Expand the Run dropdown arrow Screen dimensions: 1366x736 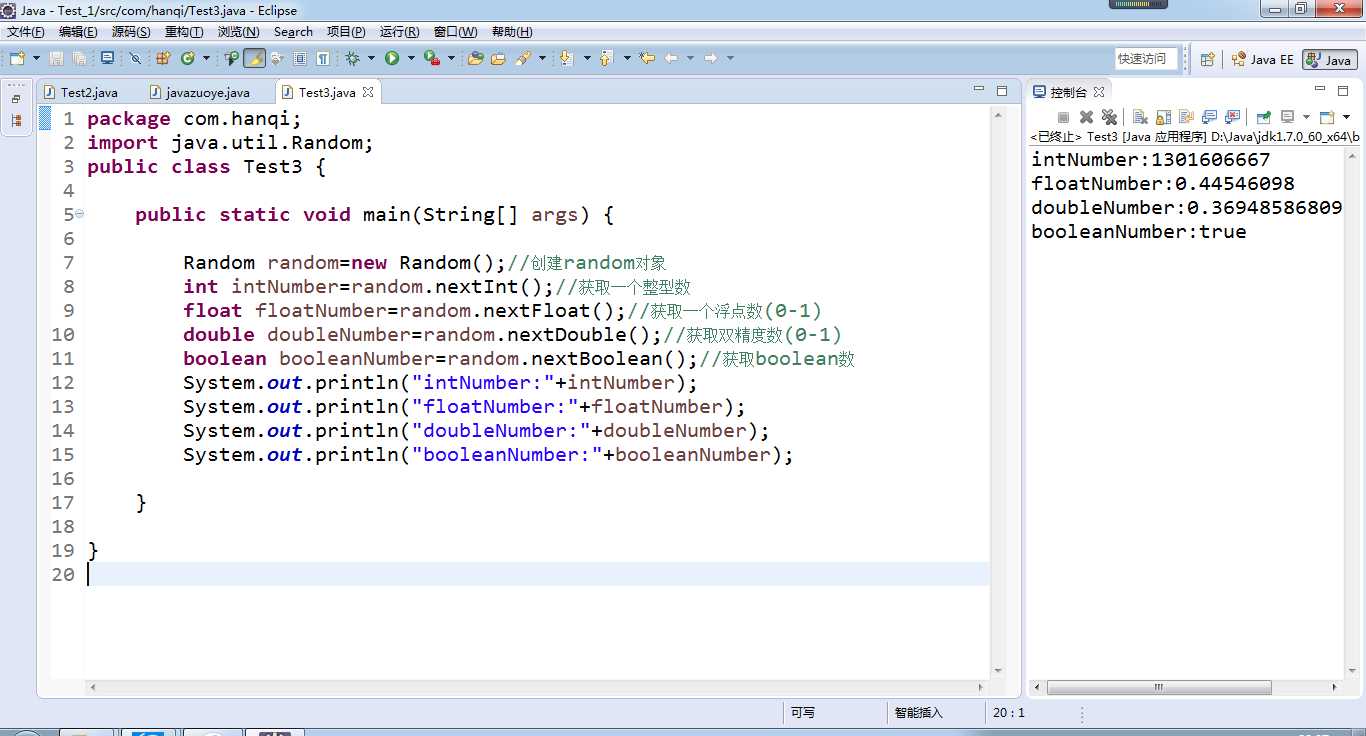tap(410, 58)
